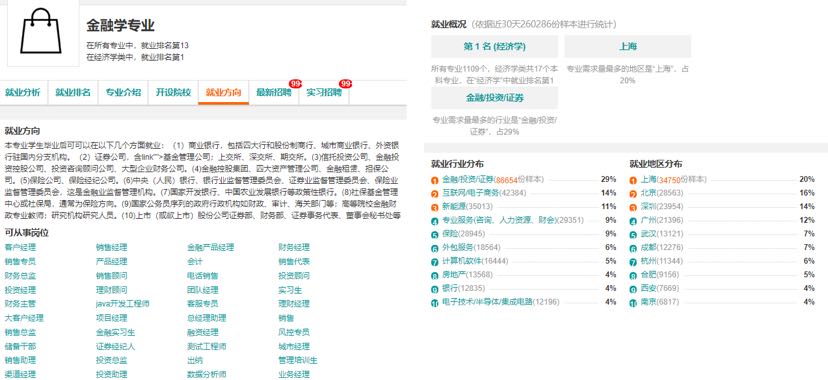Open the 业务经理 job link
Screen dimensions: 828x380
(x=294, y=375)
